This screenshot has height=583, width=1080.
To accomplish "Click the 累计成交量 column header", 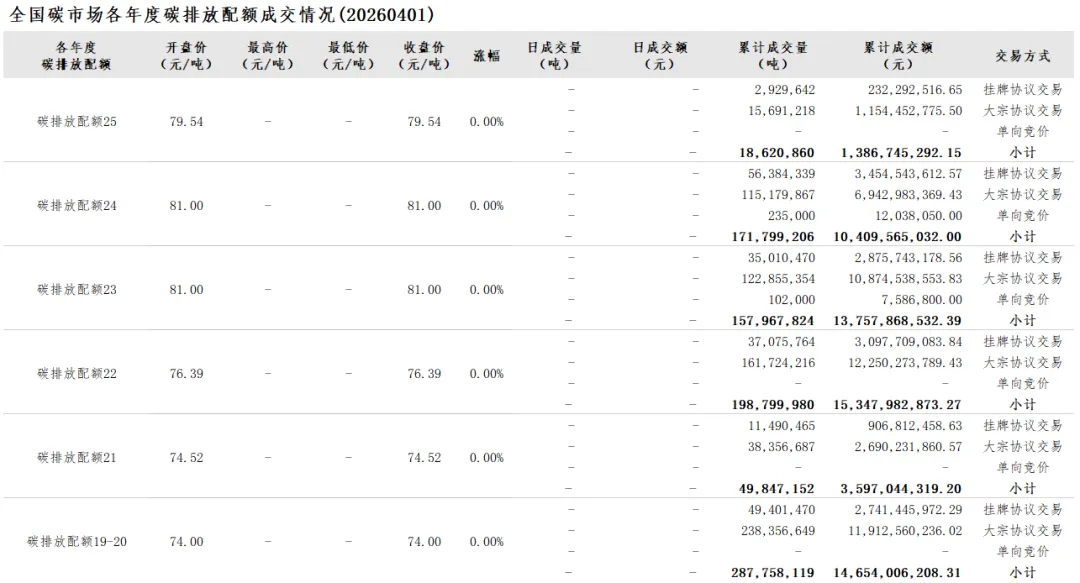I will coord(773,56).
